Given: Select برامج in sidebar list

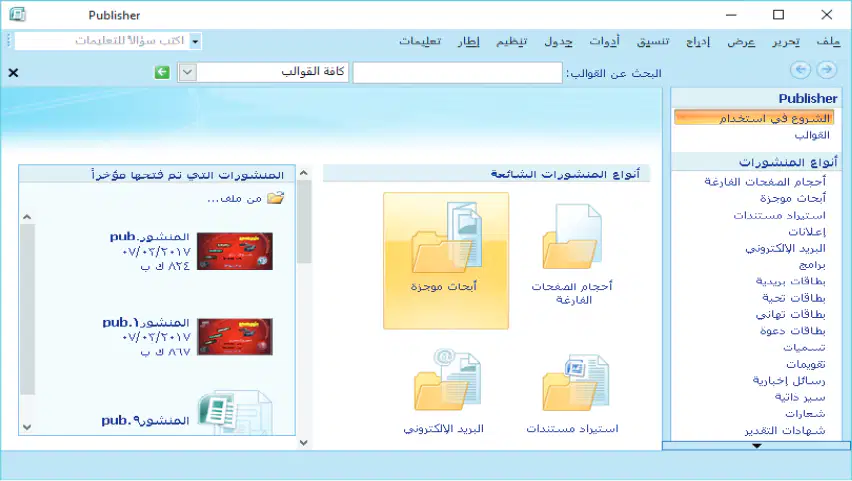Looking at the screenshot, I should pyautogui.click(x=812, y=265).
